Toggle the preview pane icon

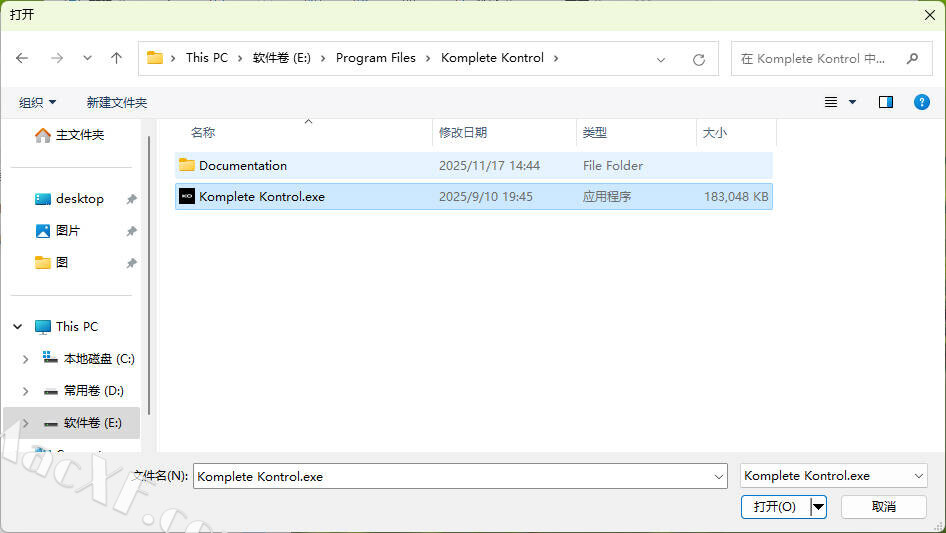click(x=885, y=102)
